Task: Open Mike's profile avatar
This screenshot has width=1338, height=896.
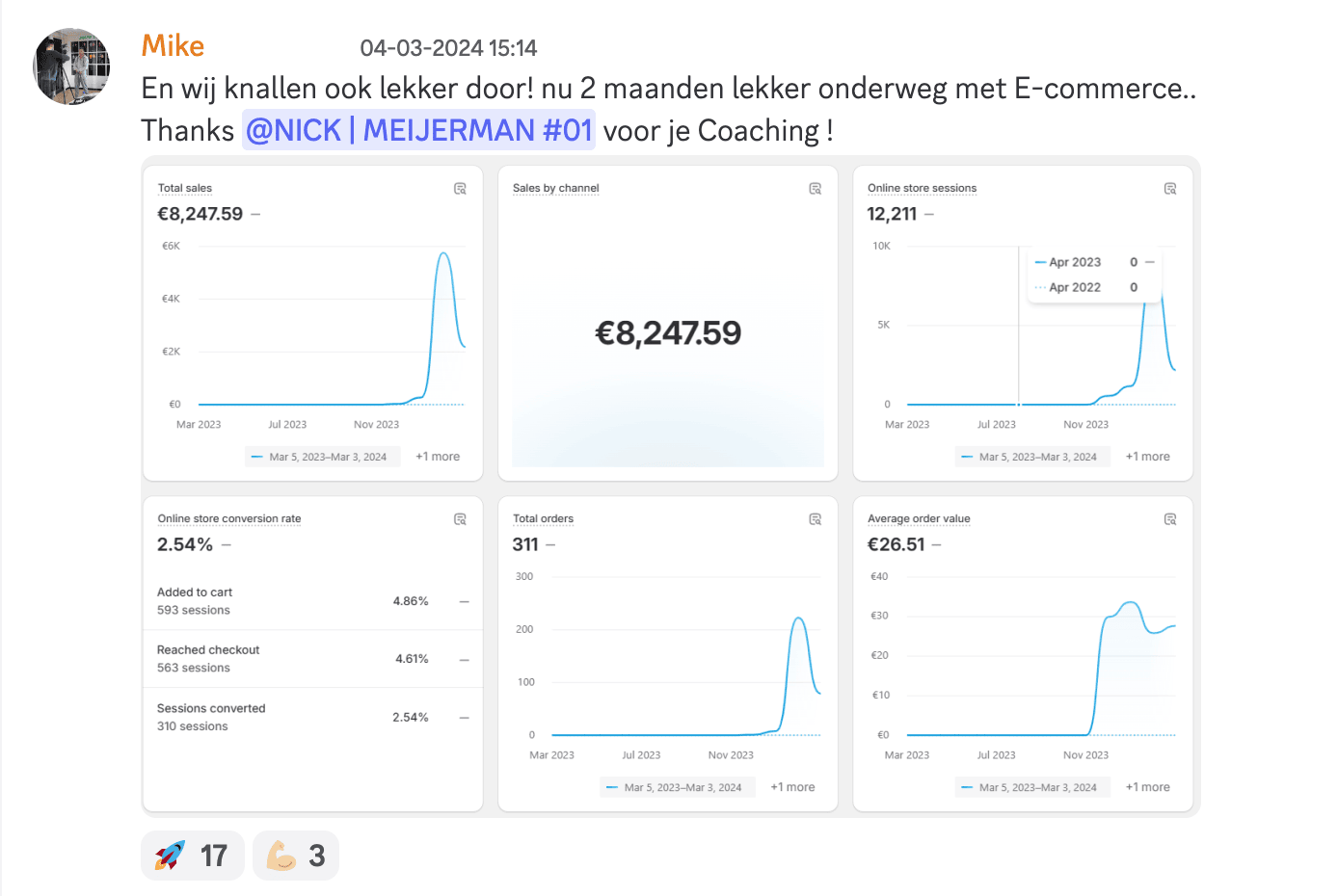Action: pyautogui.click(x=71, y=66)
